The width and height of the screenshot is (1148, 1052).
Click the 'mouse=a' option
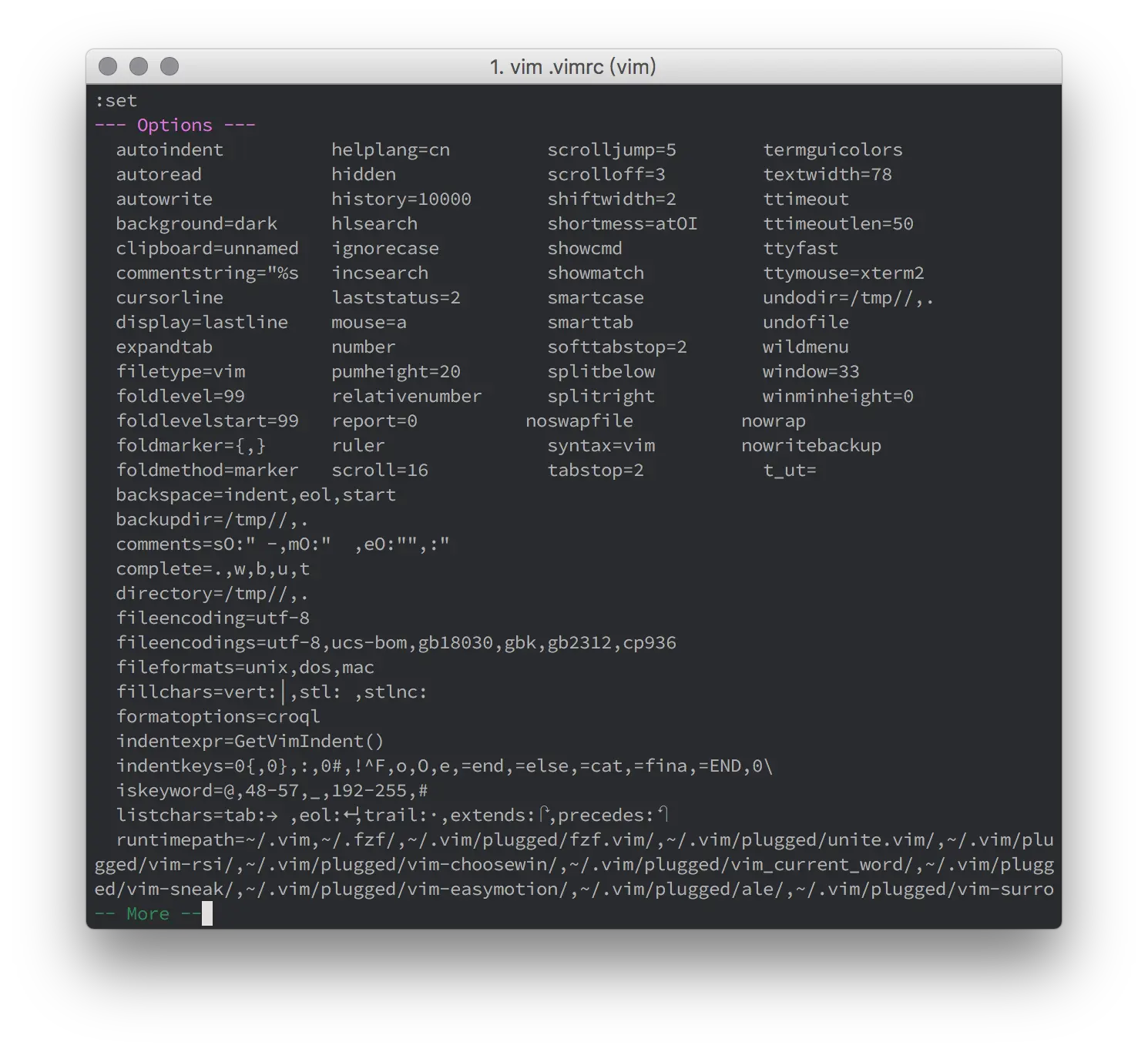369,323
